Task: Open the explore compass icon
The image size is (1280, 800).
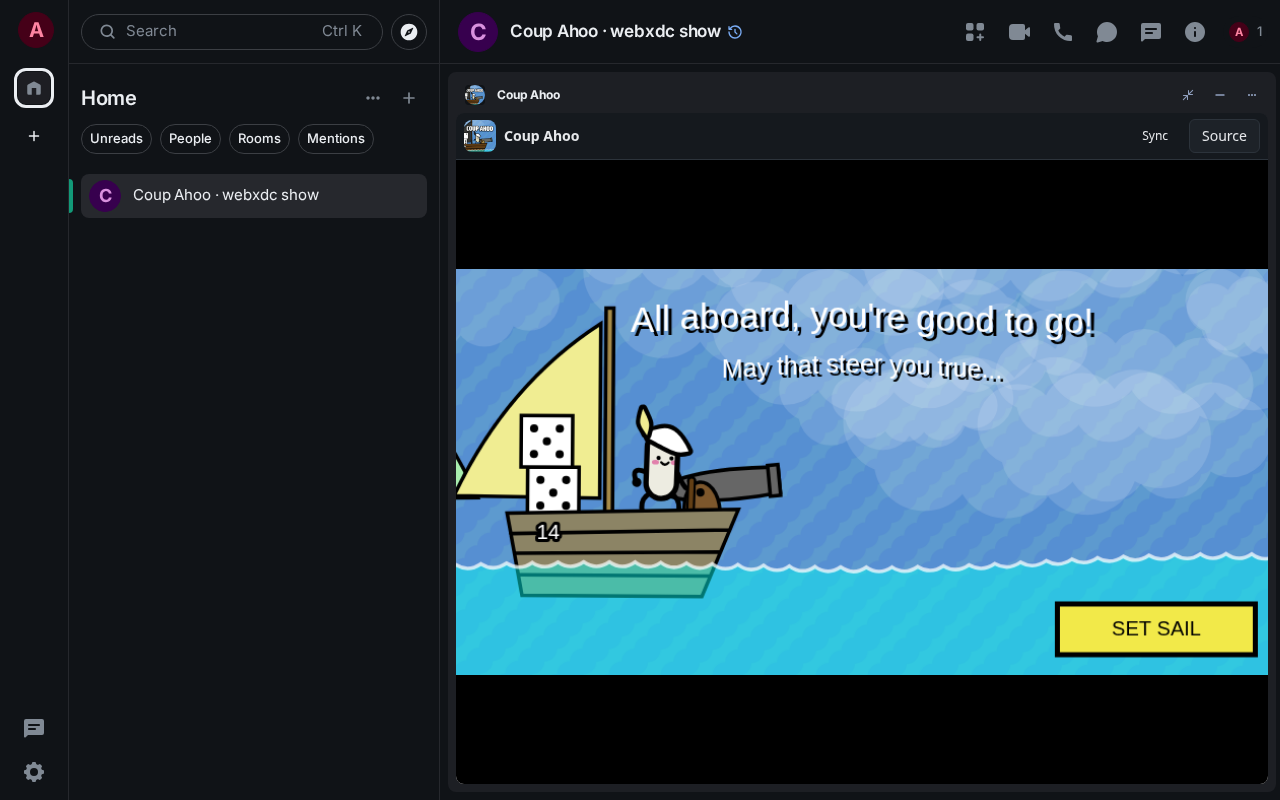Action: click(x=409, y=32)
